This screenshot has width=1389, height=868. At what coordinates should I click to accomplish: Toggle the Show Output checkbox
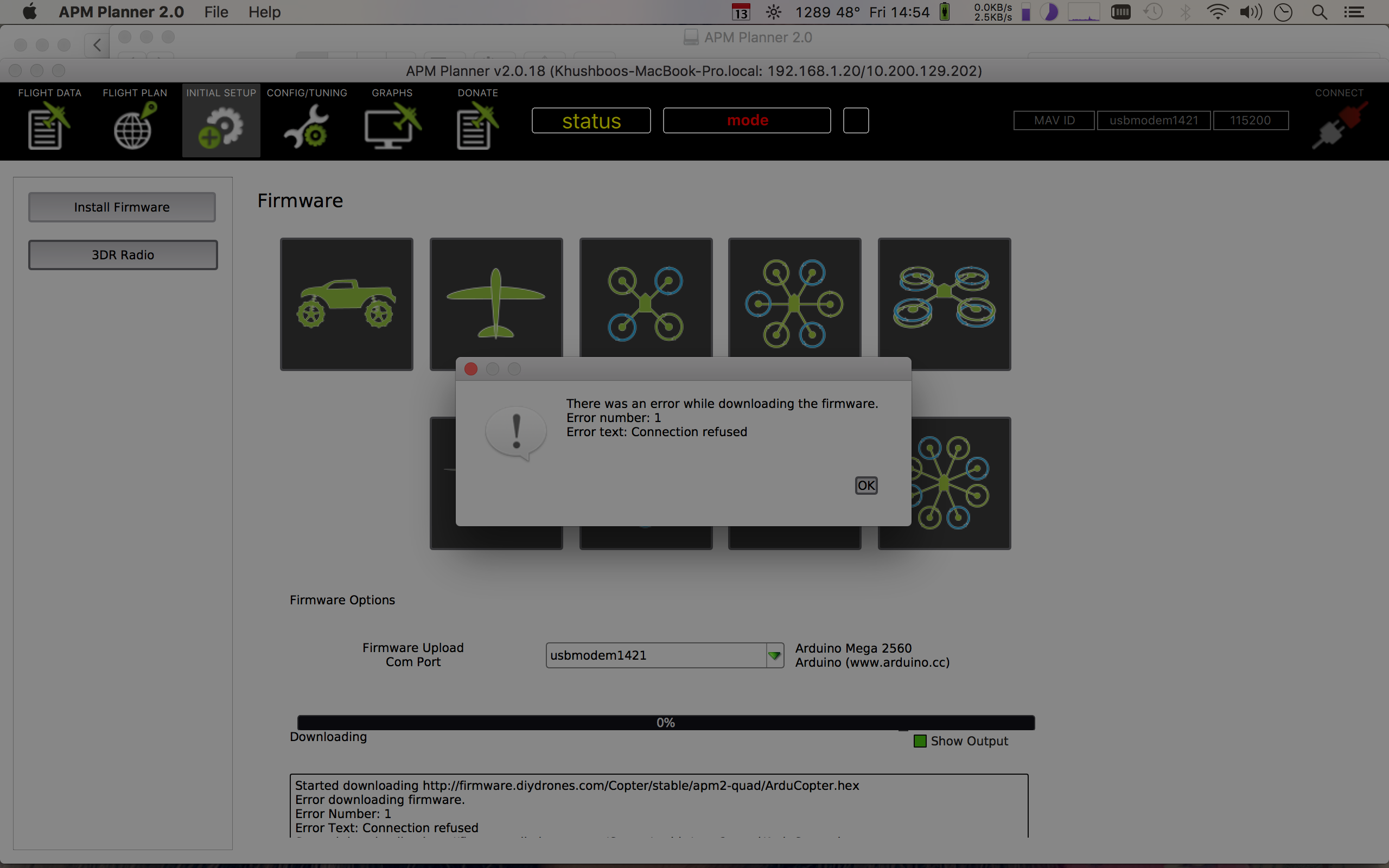coord(920,741)
